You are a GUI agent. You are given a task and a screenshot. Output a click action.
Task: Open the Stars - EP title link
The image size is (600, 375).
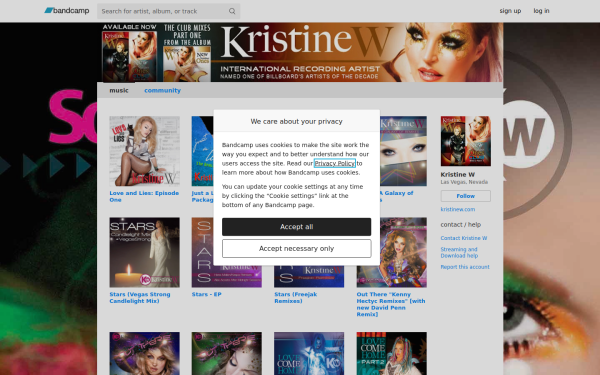click(x=206, y=294)
